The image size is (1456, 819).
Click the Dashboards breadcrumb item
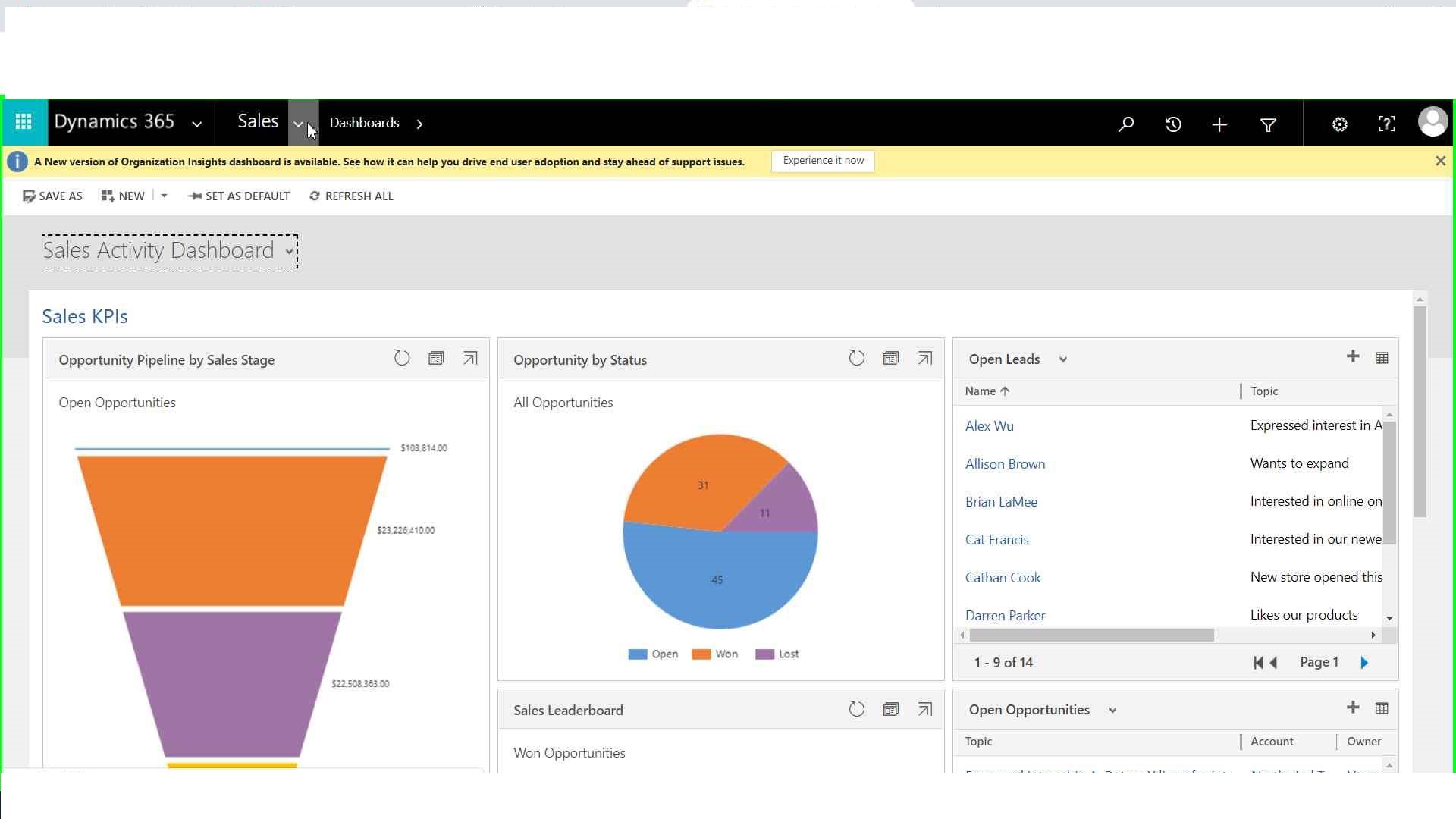tap(364, 123)
